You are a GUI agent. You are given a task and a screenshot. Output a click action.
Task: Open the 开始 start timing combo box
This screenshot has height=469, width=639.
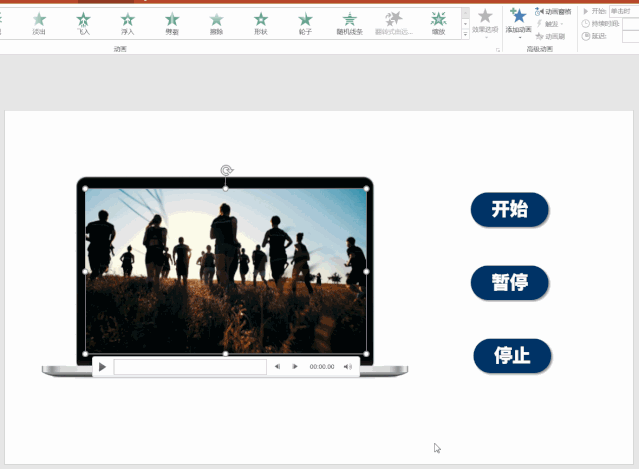624,11
